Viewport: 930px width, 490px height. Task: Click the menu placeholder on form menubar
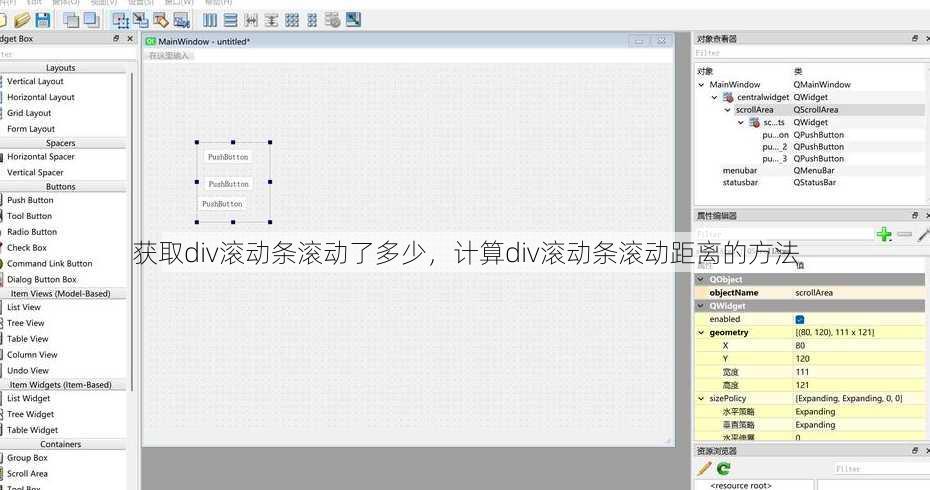pyautogui.click(x=168, y=56)
